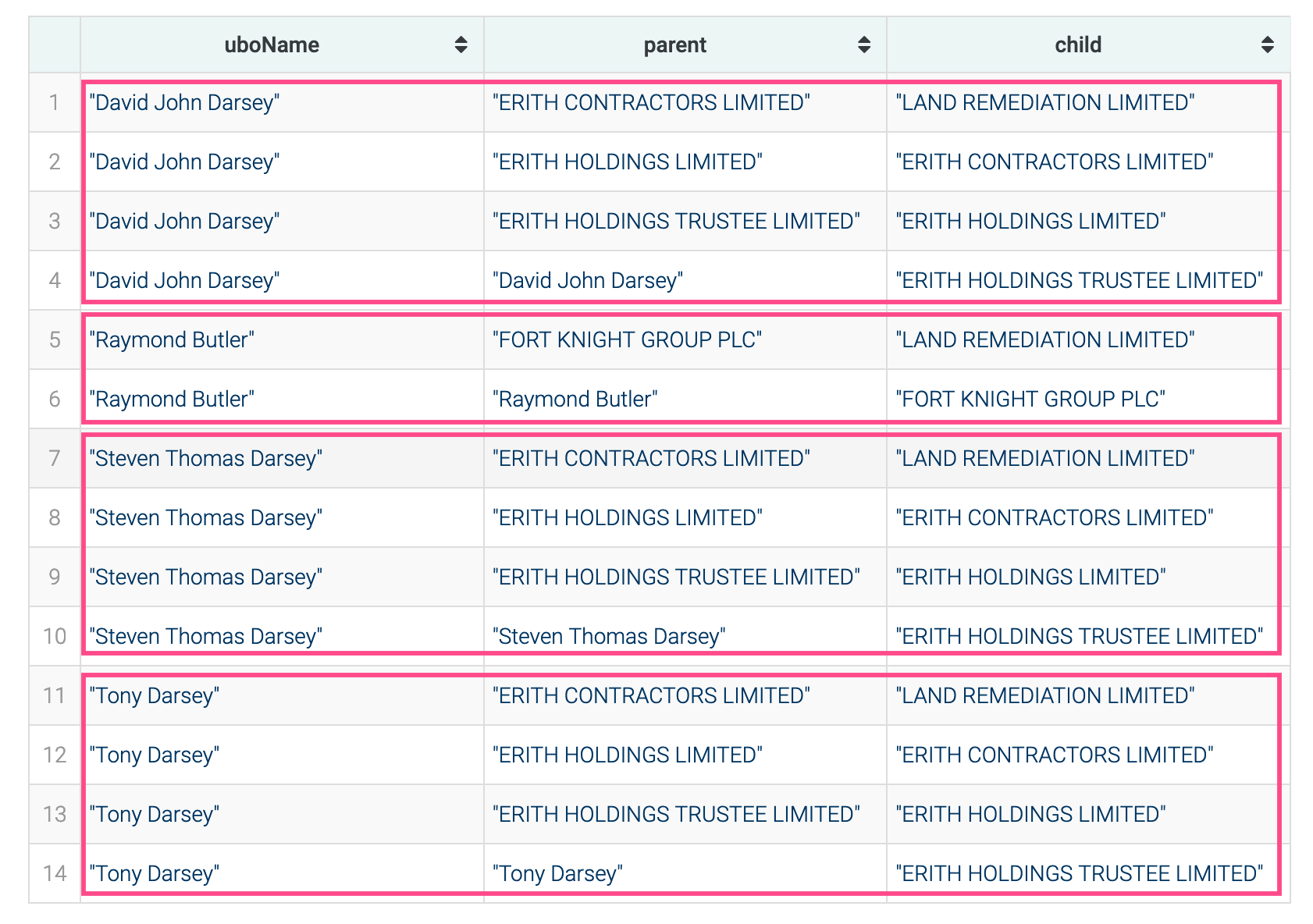The width and height of the screenshot is (1313, 924).
Task: Click uboName "Raymond Butler" in row 6
Action: [172, 399]
